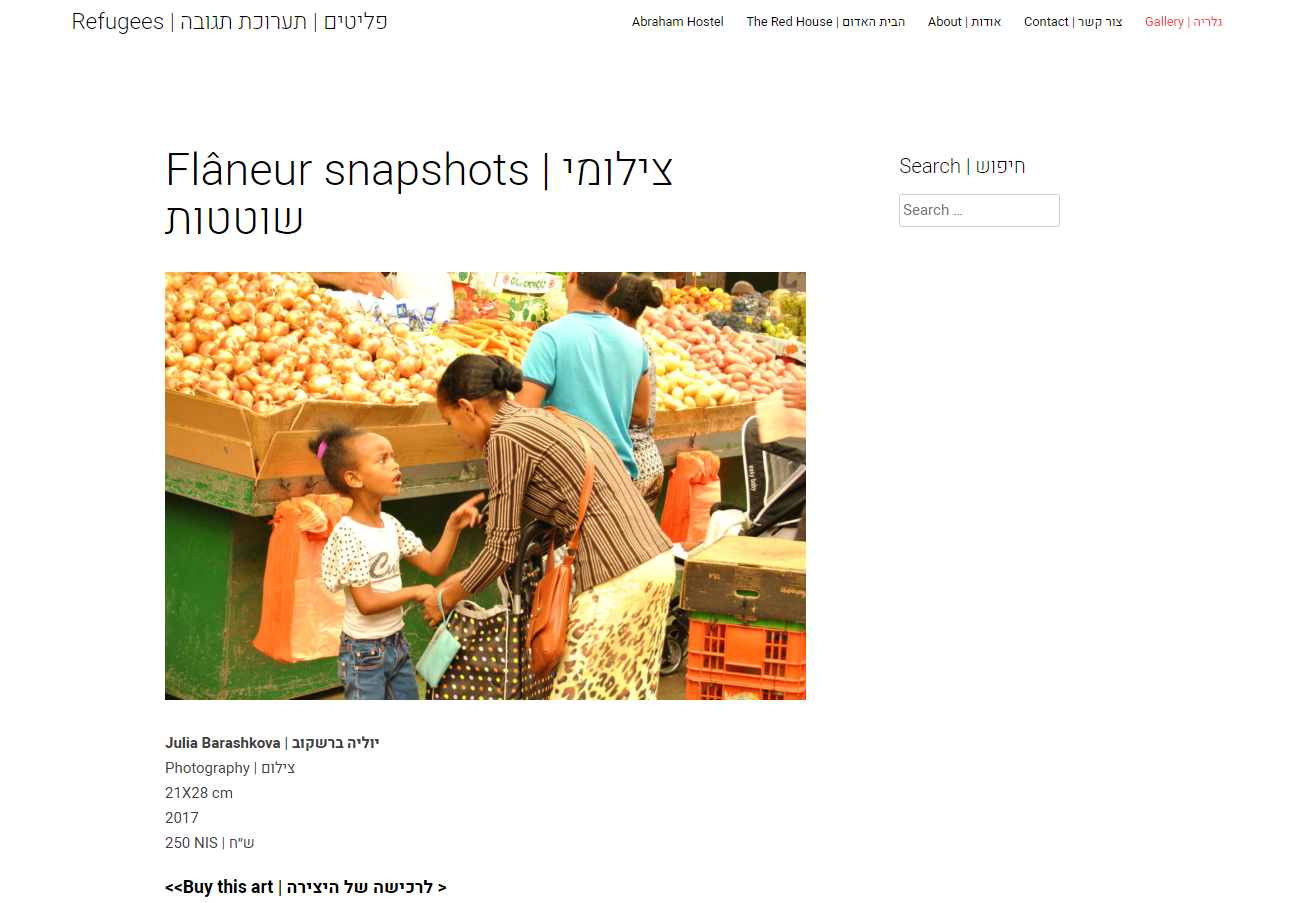Click the Buy this art link
The height and width of the screenshot is (903, 1300).
[306, 887]
